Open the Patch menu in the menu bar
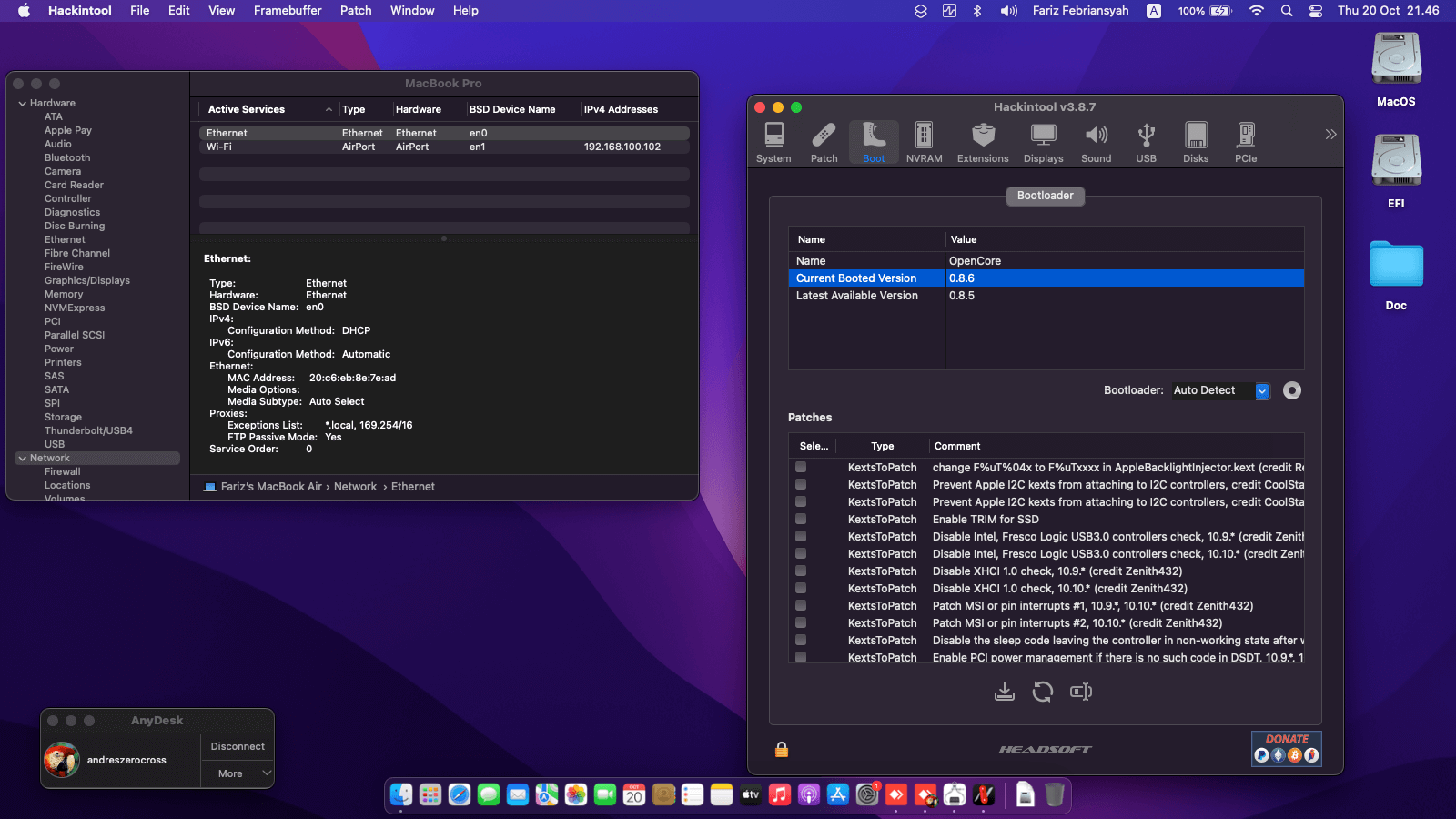The height and width of the screenshot is (819, 1456). pos(356,11)
